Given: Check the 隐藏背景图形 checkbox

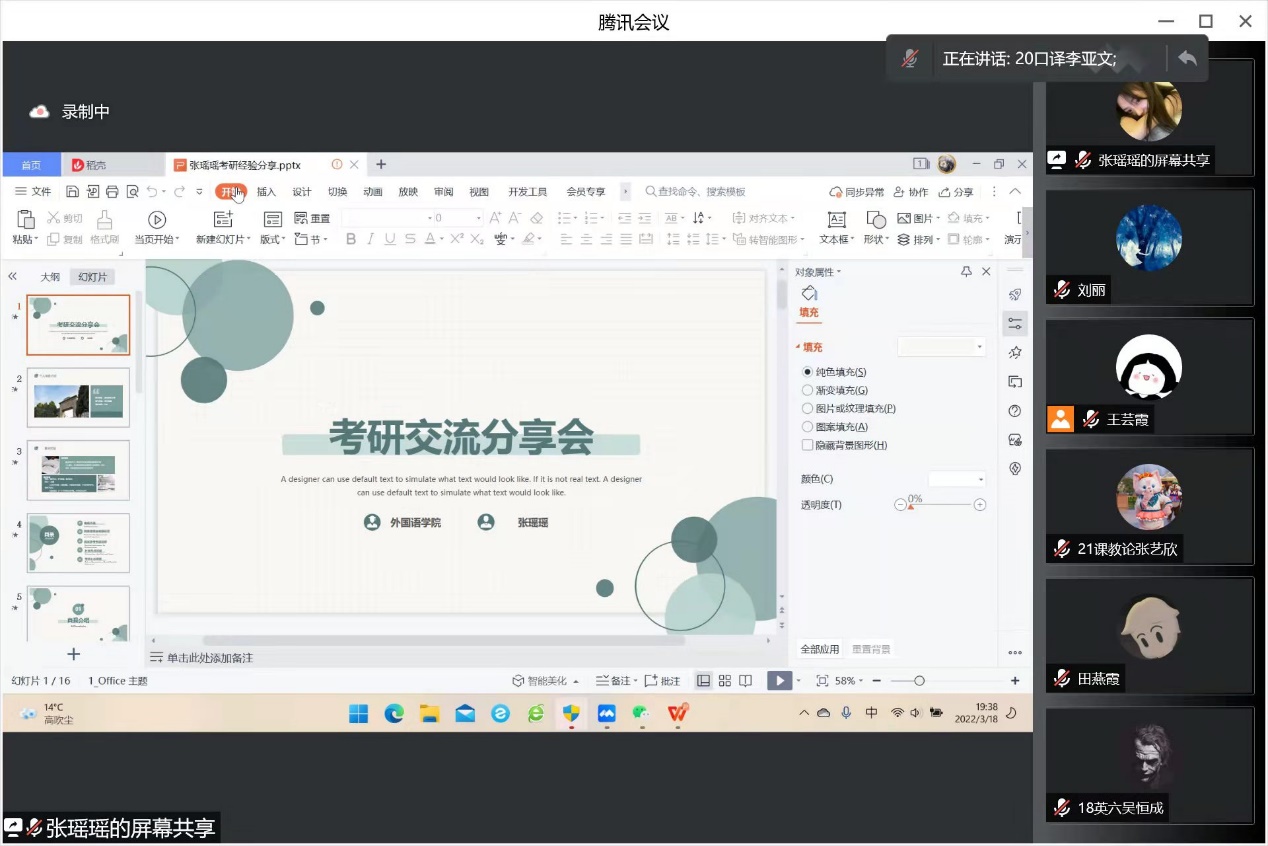Looking at the screenshot, I should pos(808,445).
